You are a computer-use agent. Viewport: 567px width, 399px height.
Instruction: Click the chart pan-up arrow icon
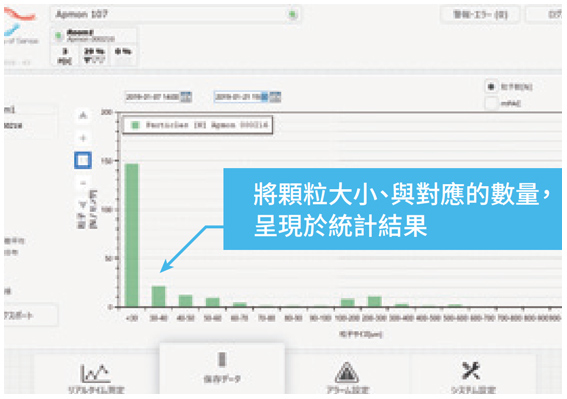coord(83,116)
